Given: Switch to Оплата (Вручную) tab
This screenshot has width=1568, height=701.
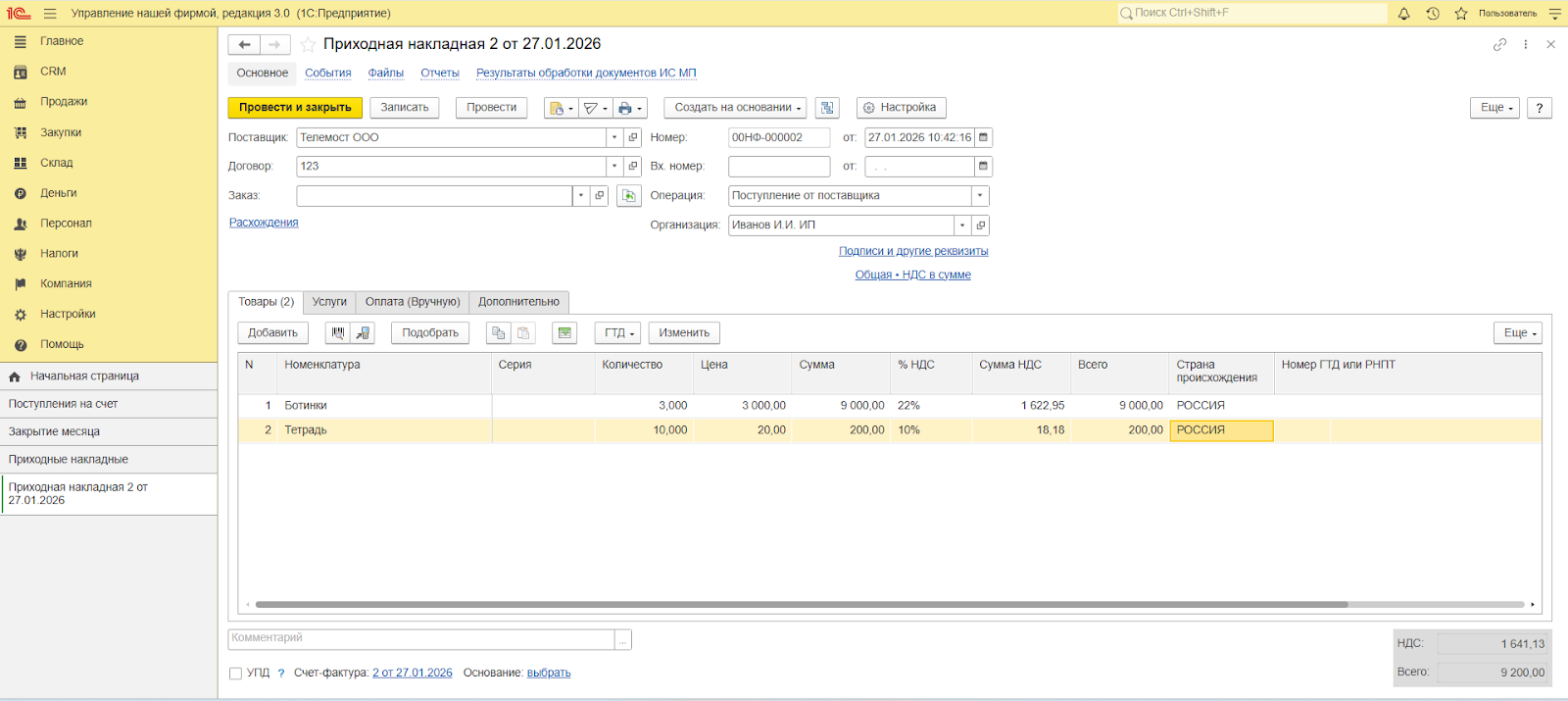Looking at the screenshot, I should (x=413, y=302).
